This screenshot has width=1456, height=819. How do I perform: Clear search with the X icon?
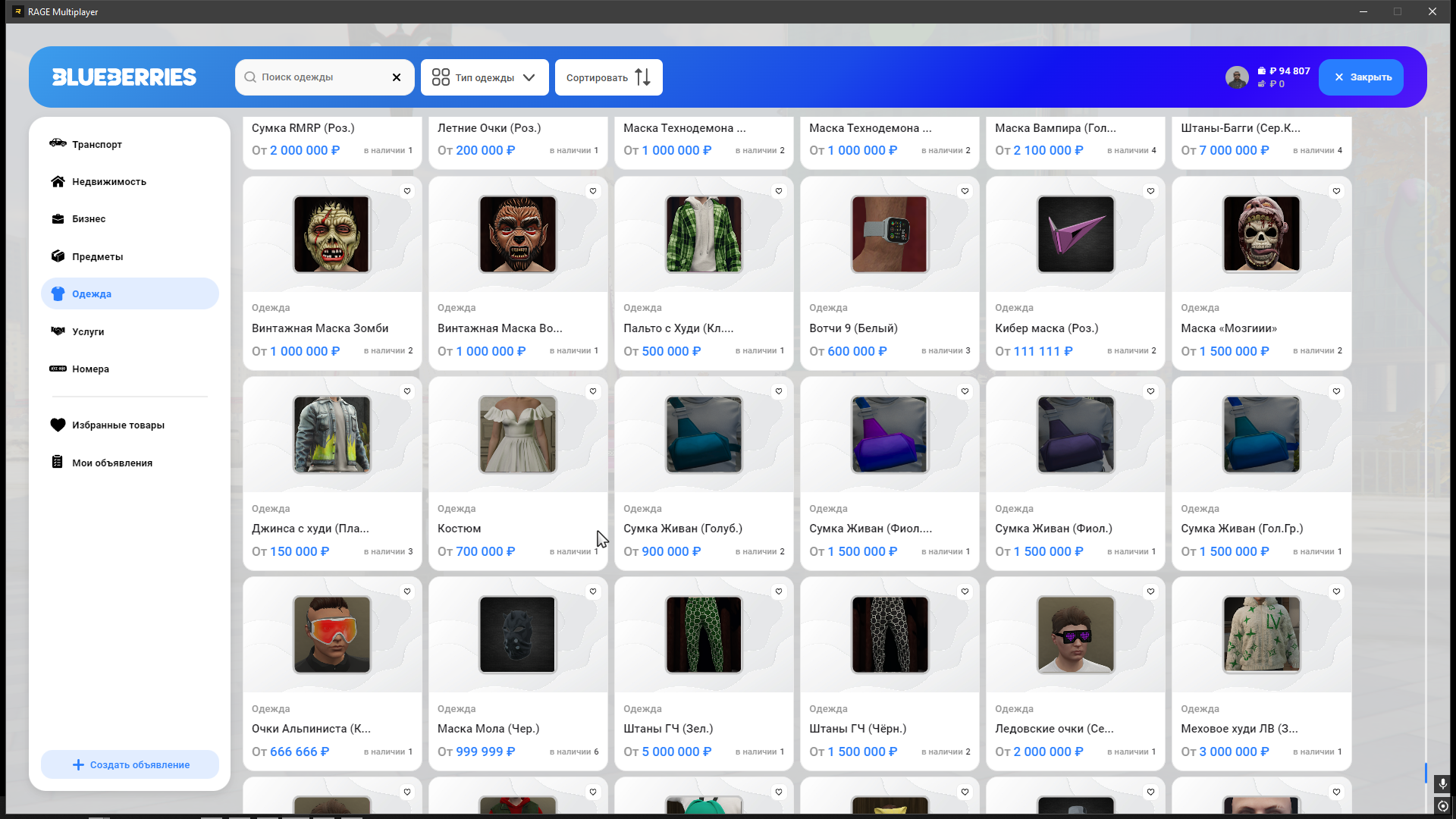coord(397,77)
